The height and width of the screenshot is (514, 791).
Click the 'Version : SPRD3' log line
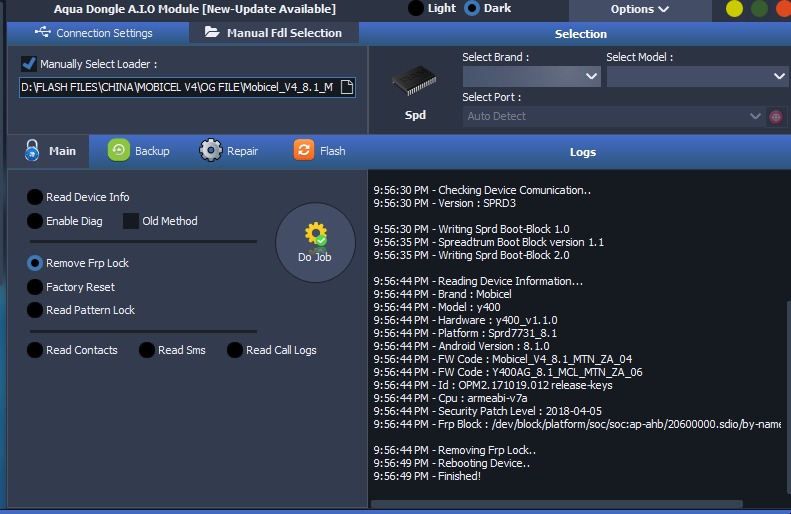pos(444,203)
